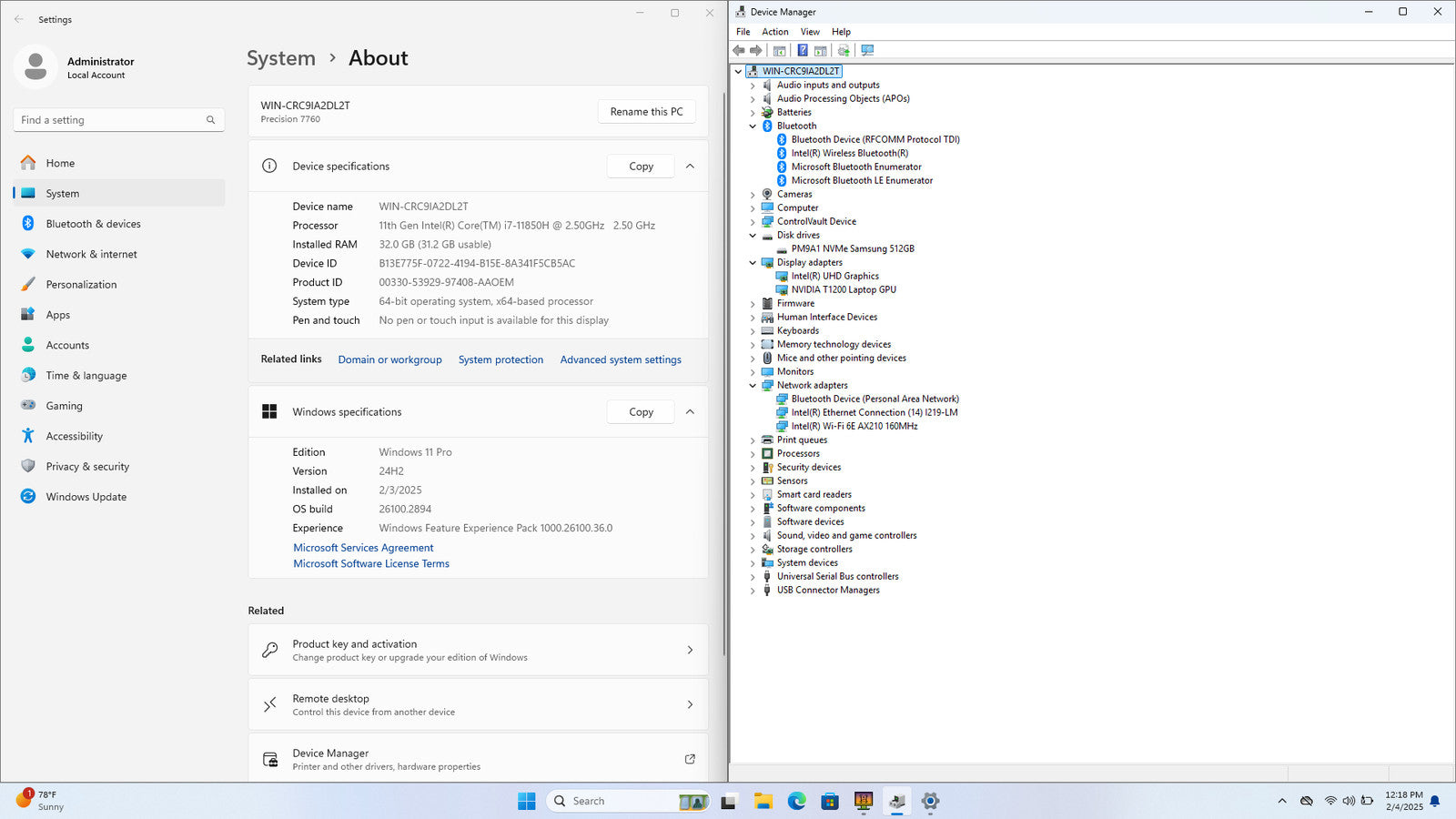Click the volume icon in system tray
This screenshot has width=1456, height=819.
tap(1349, 801)
